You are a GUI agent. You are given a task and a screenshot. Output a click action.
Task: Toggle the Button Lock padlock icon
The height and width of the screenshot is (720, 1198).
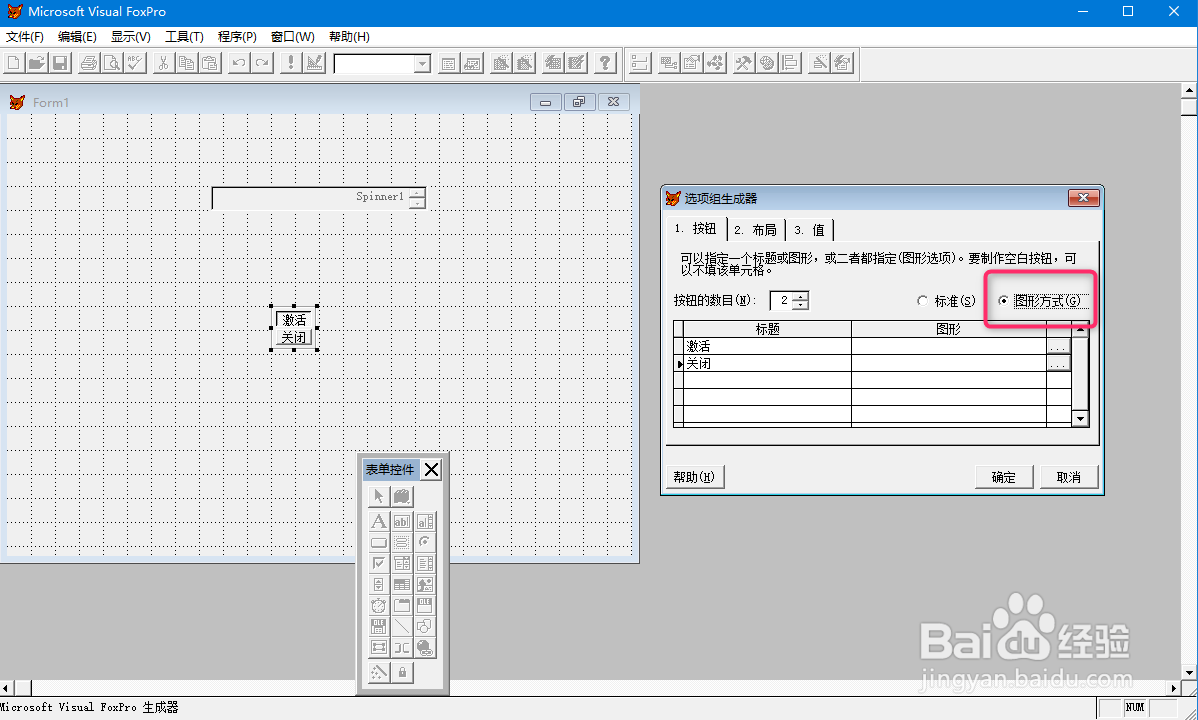point(402,673)
